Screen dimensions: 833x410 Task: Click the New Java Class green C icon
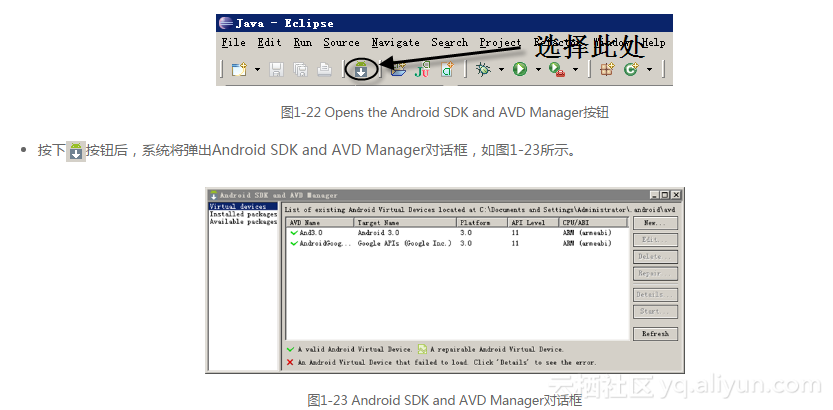tap(631, 69)
